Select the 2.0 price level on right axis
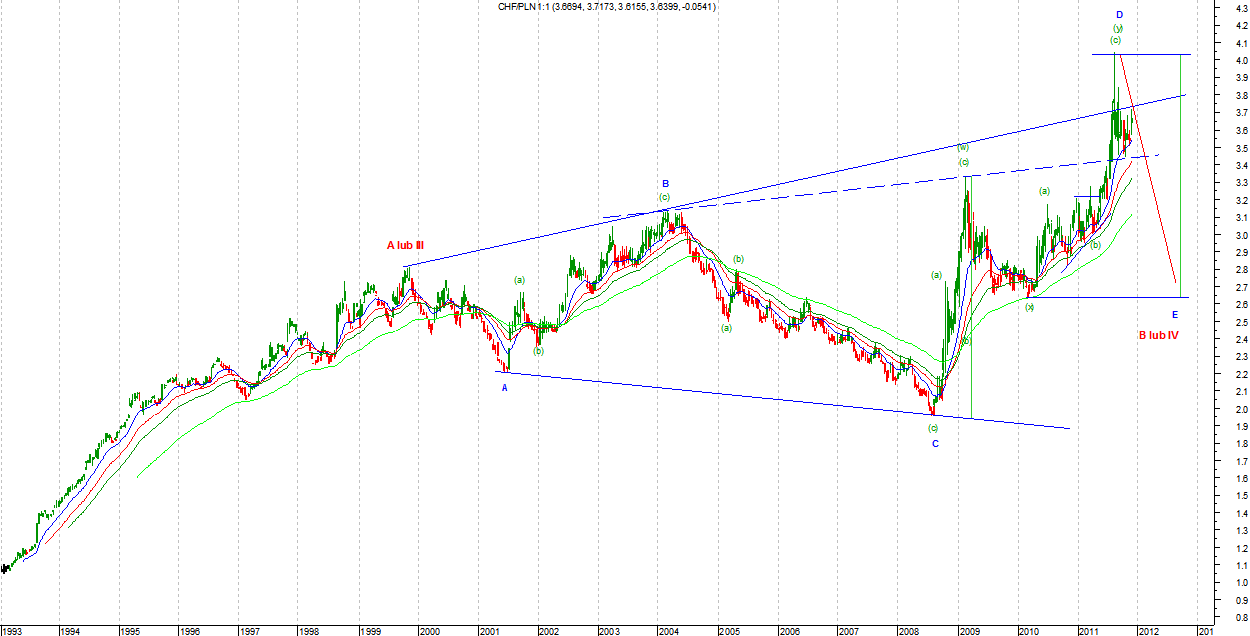This screenshot has width=1250, height=636. [x=1240, y=409]
